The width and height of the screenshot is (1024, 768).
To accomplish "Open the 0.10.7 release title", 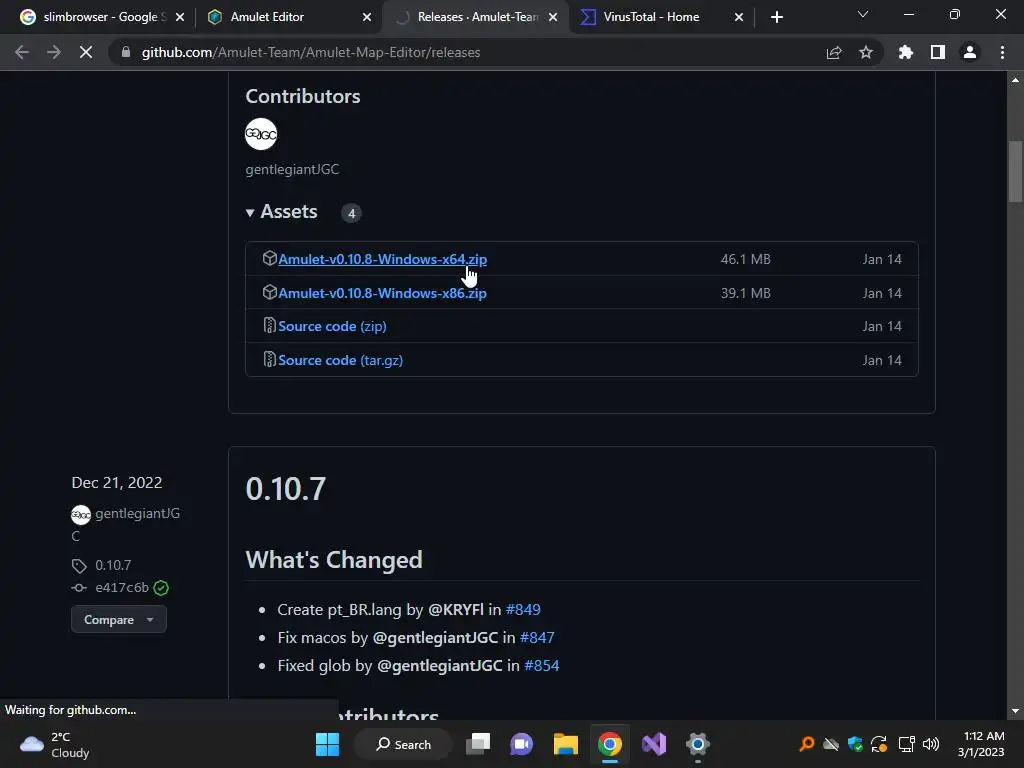I will [x=285, y=488].
